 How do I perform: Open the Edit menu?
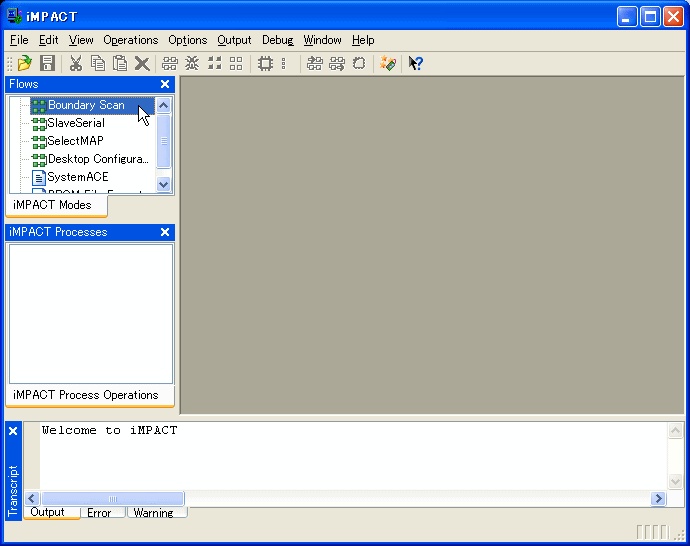48,40
